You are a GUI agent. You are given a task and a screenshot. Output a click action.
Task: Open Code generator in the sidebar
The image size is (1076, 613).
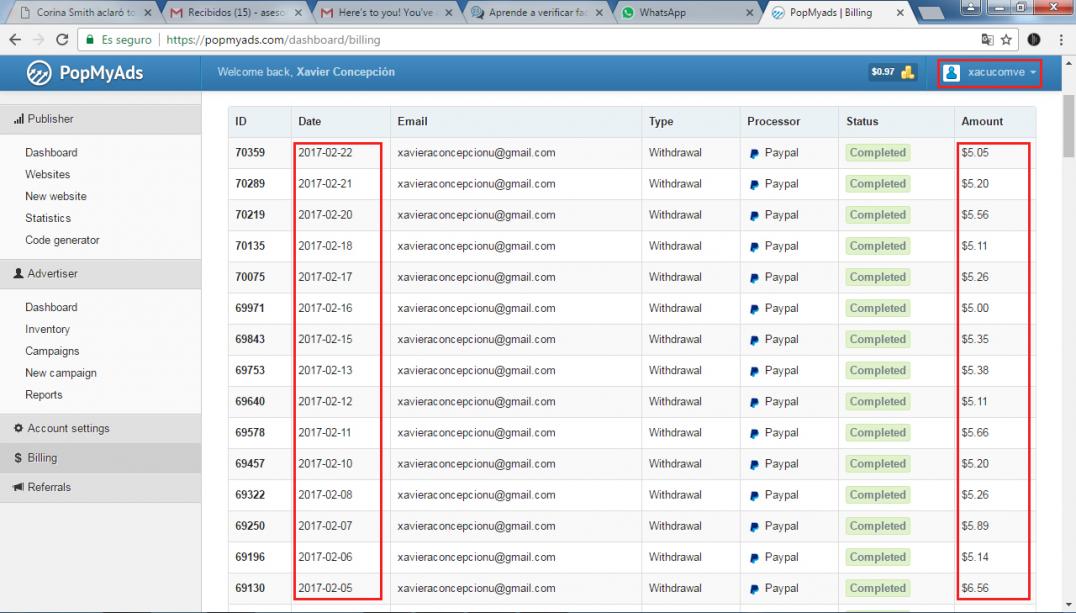62,240
